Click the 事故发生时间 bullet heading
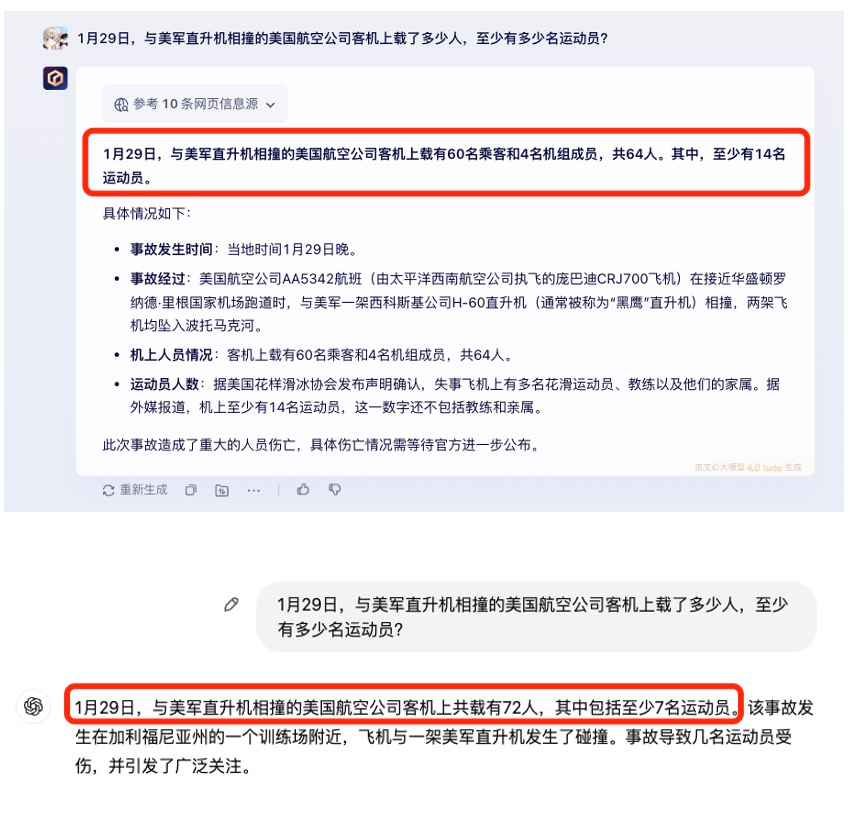Screen dimensions: 850x822 click(171, 249)
